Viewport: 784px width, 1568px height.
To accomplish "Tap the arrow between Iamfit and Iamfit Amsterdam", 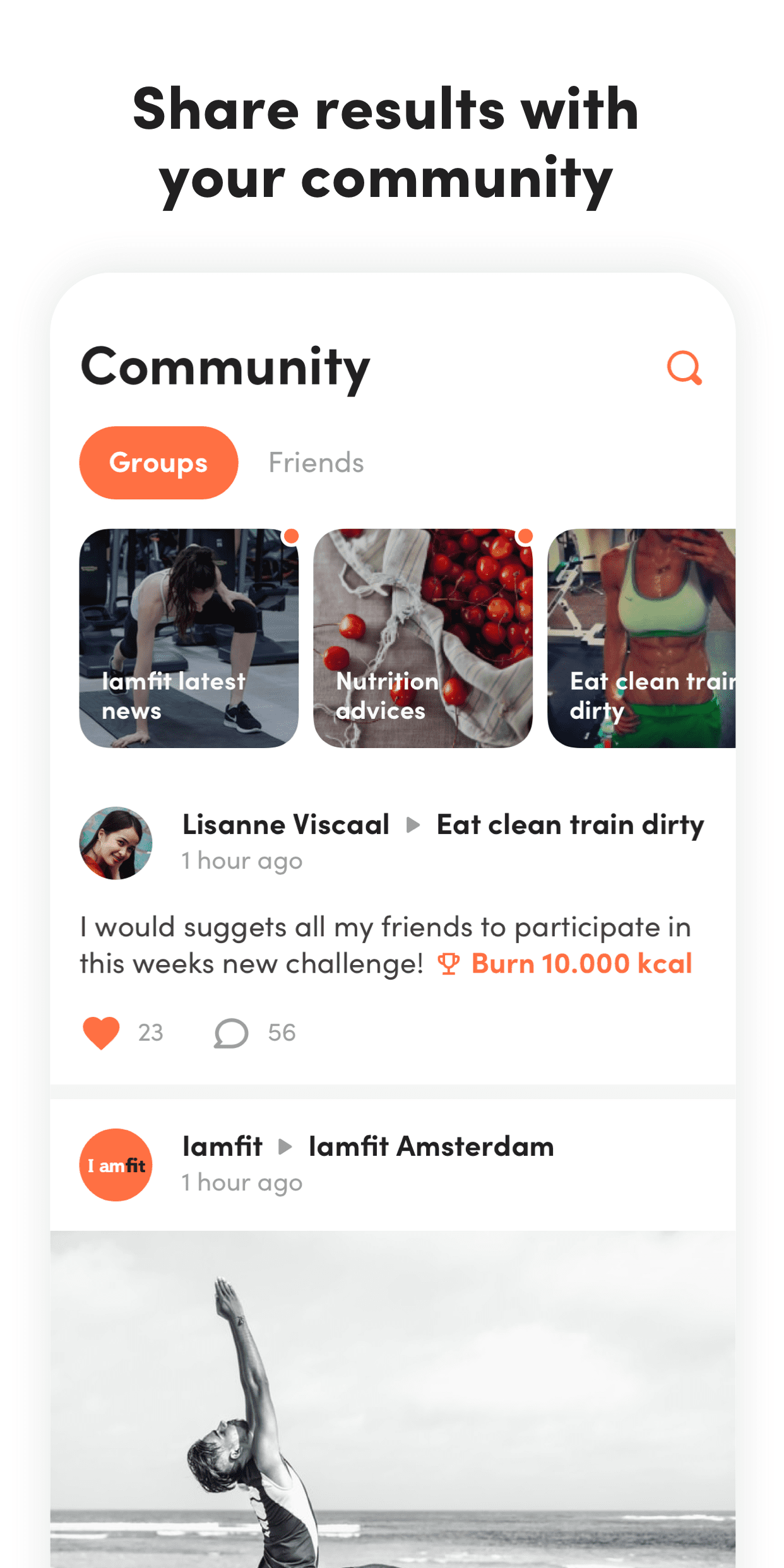I will pyautogui.click(x=285, y=1146).
